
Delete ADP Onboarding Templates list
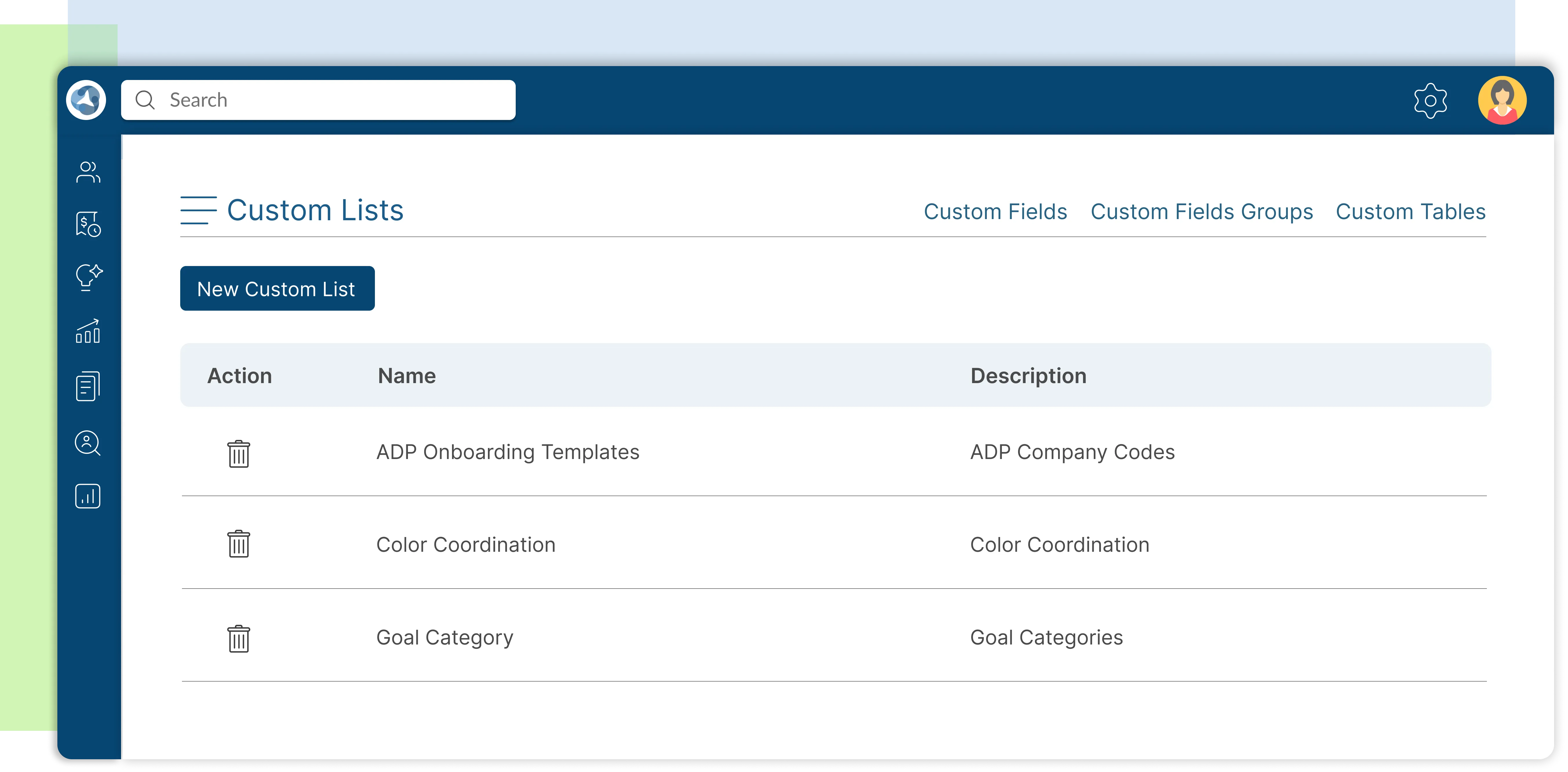pyautogui.click(x=239, y=454)
